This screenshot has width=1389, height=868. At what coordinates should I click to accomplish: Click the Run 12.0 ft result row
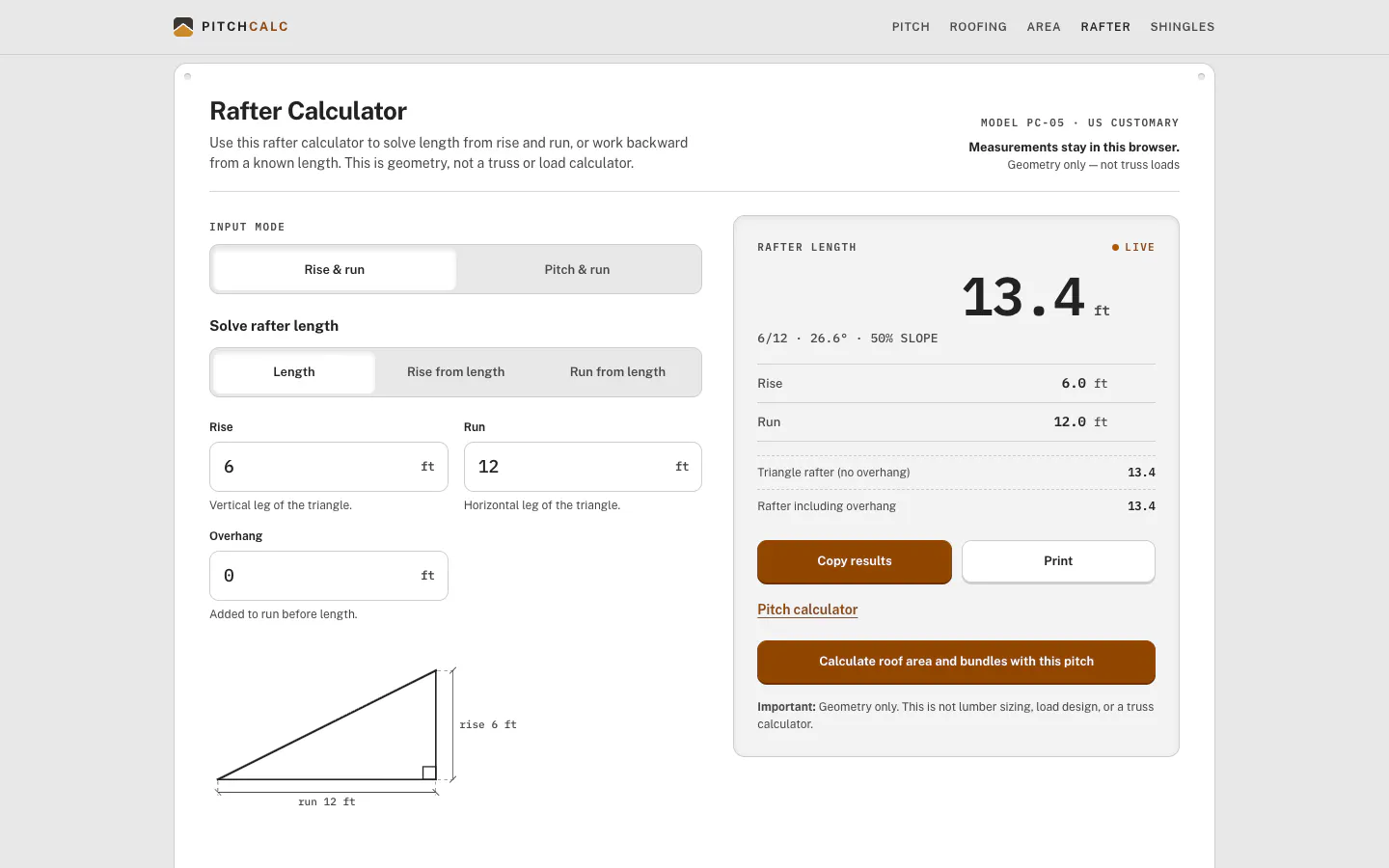[956, 422]
